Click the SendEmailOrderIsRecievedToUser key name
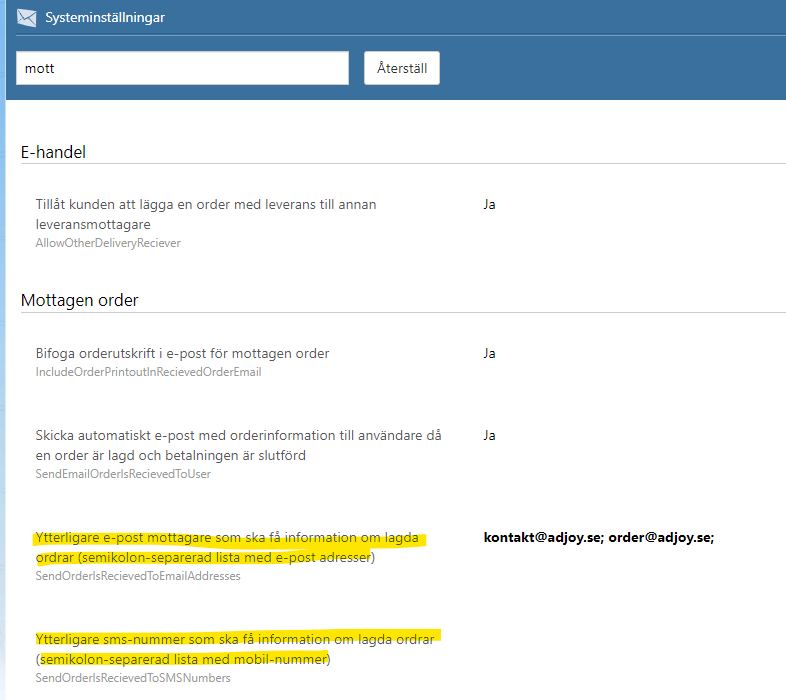 123,474
